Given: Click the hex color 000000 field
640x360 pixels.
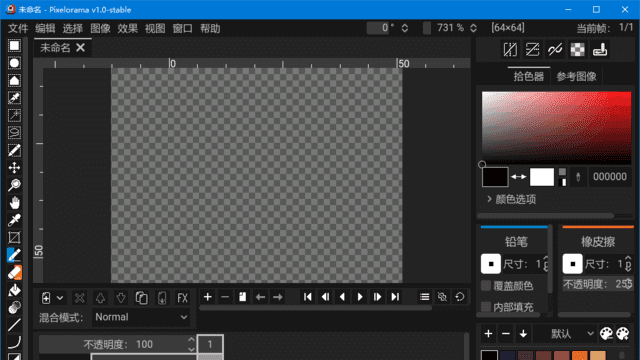Looking at the screenshot, I should click(610, 177).
